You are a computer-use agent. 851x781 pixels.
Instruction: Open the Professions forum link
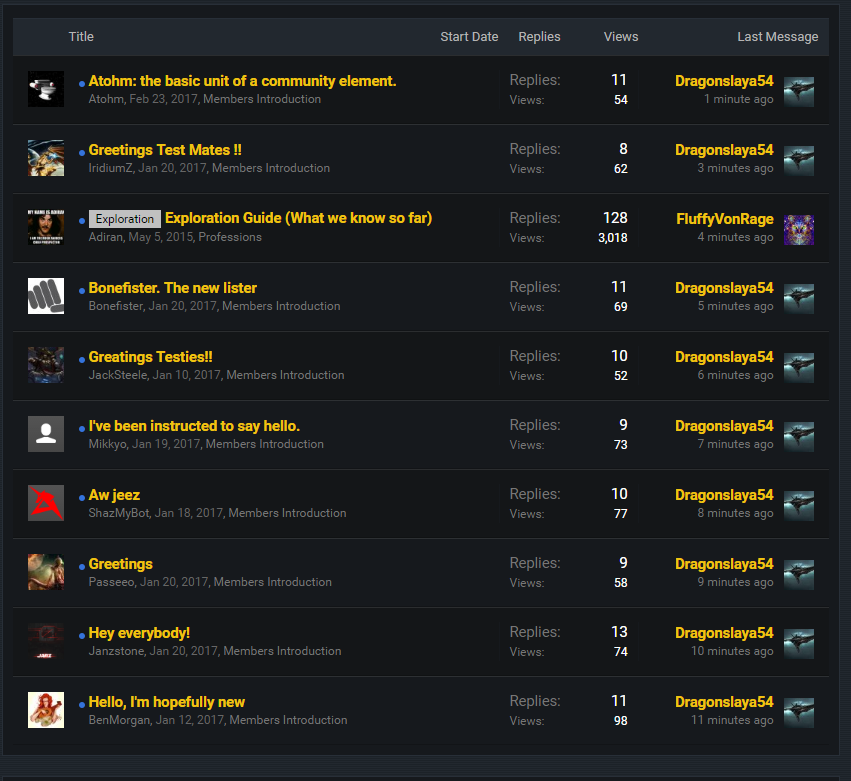tap(230, 237)
